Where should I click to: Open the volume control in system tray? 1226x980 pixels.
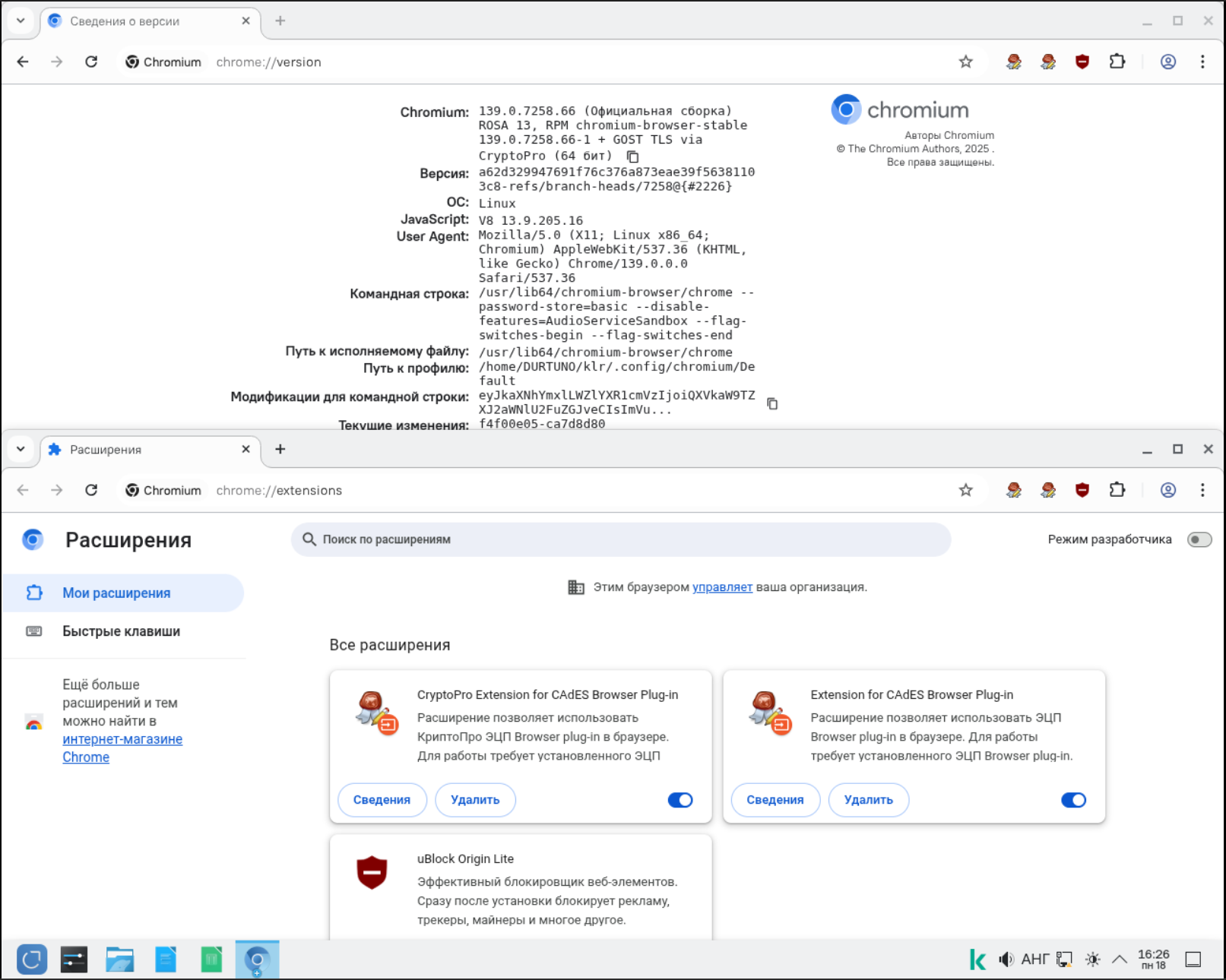pos(1006,959)
